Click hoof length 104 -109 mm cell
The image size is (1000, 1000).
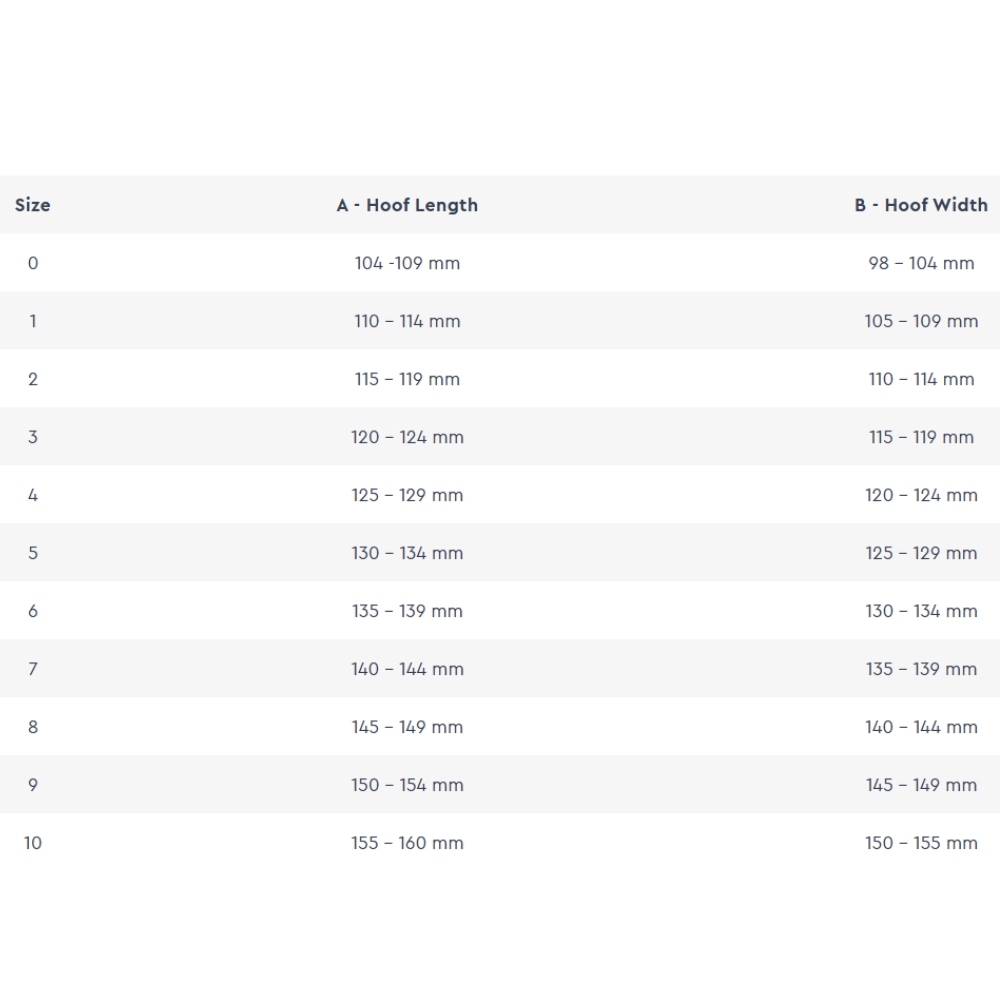pyautogui.click(x=407, y=263)
